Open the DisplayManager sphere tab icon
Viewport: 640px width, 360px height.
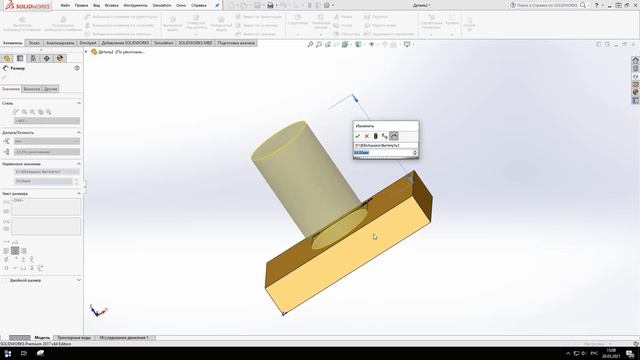(x=60, y=58)
